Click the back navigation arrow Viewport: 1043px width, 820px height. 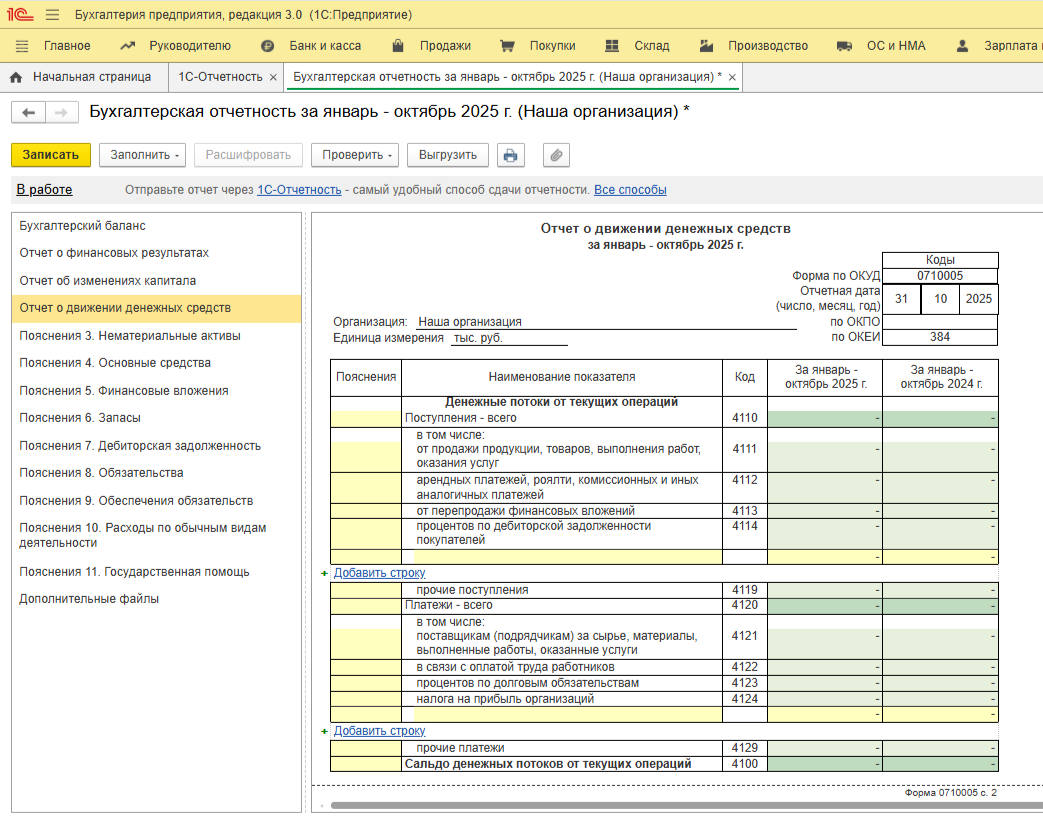tap(28, 113)
